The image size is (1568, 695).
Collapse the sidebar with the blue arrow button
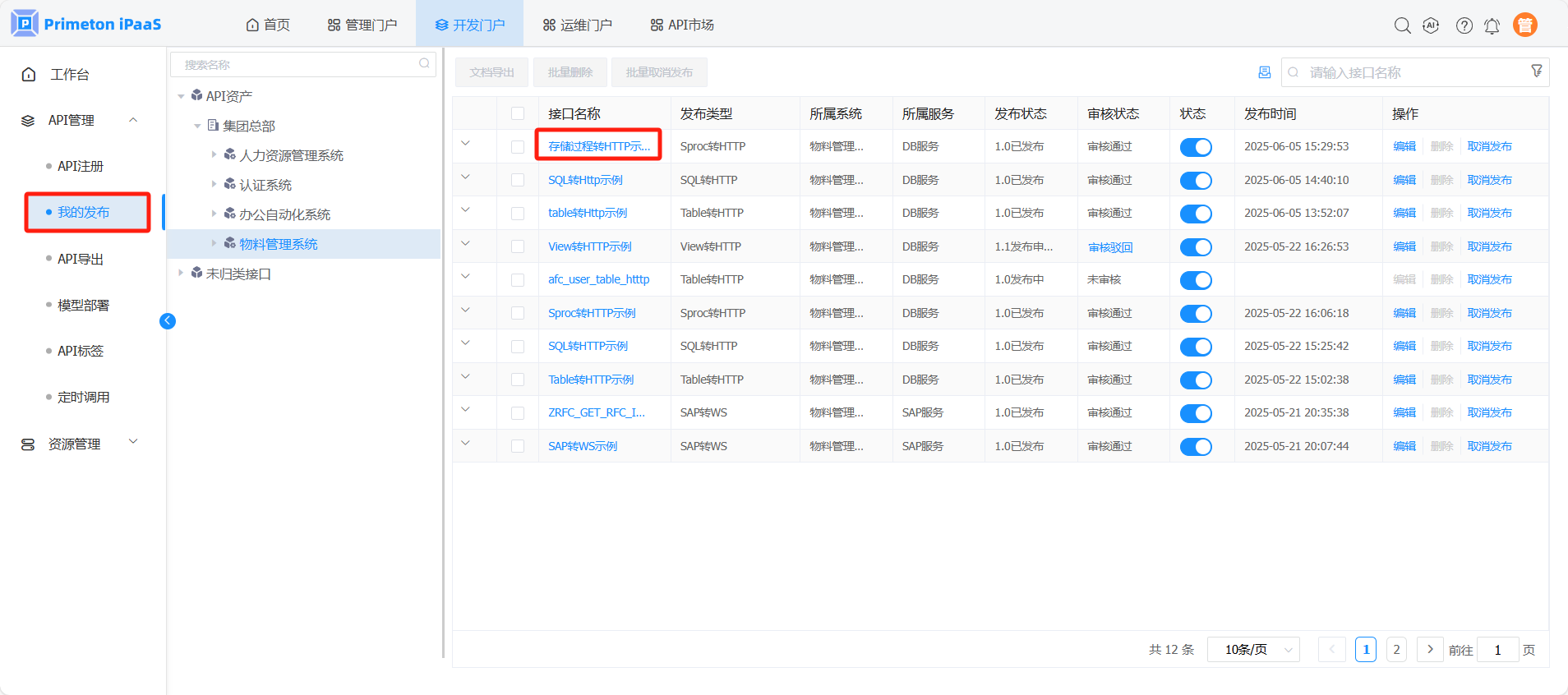[x=168, y=321]
